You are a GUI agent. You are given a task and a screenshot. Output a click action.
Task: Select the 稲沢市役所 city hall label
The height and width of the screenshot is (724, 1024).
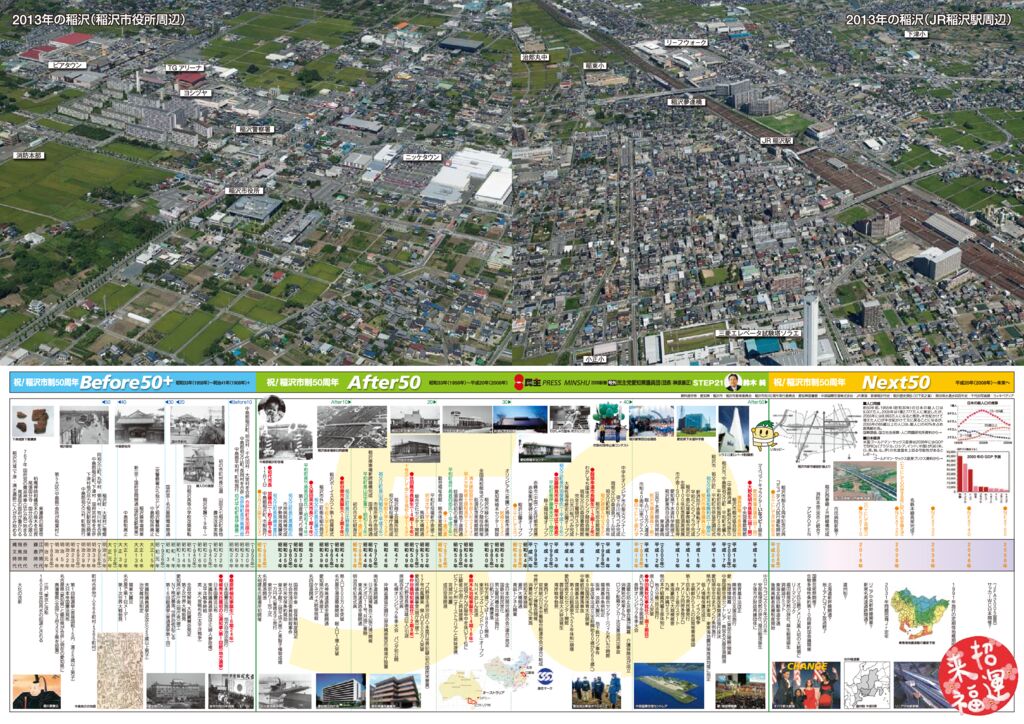244,189
